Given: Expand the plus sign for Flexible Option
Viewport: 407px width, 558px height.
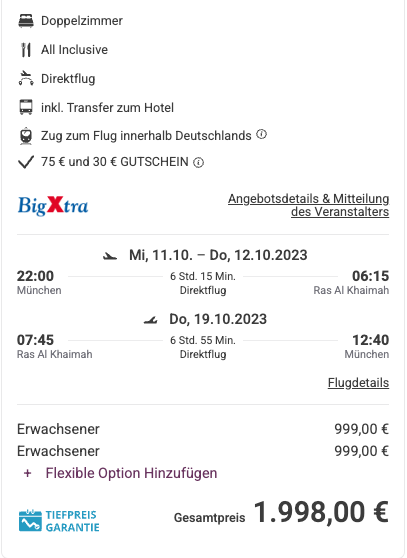Looking at the screenshot, I should (27, 473).
